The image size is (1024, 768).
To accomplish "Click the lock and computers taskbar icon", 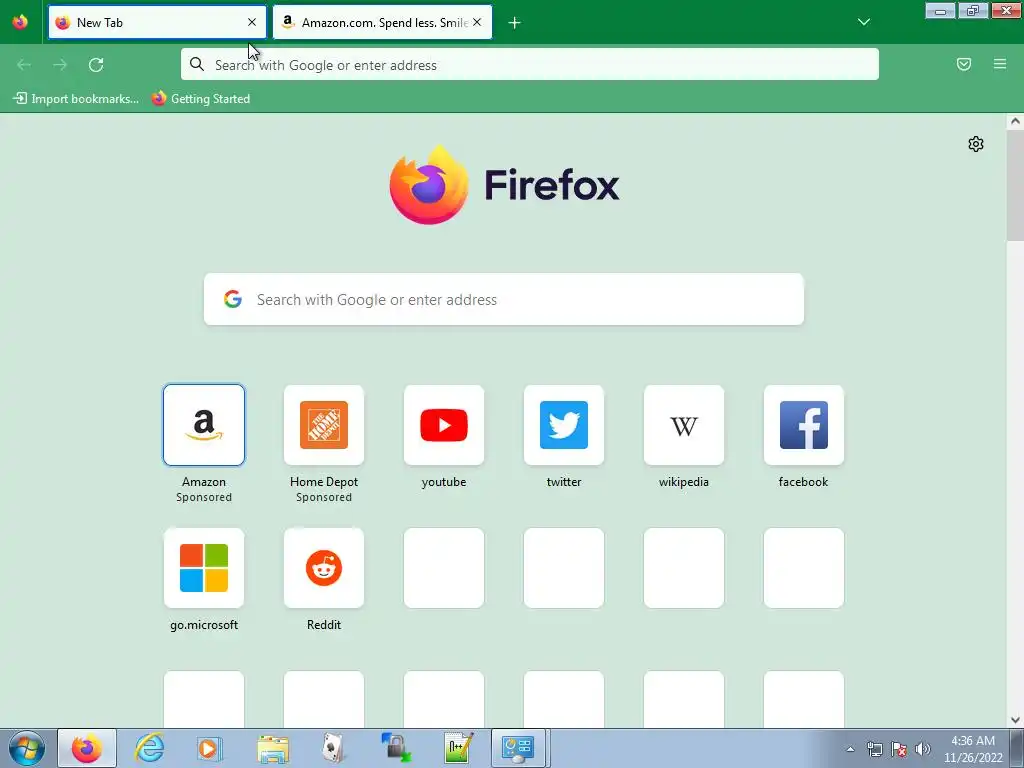I will 396,748.
